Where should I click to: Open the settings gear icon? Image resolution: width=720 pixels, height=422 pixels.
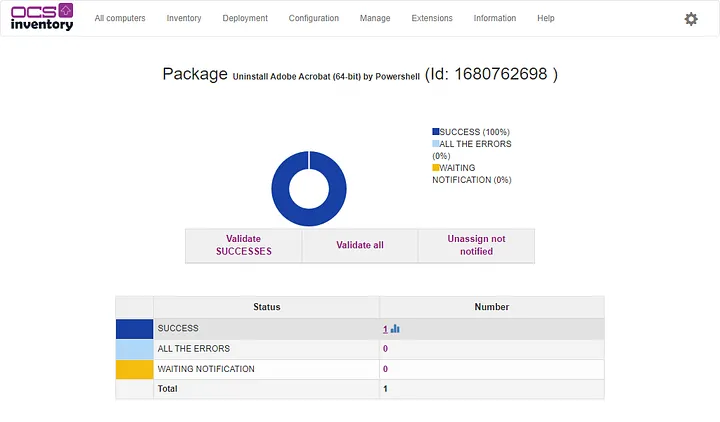pyautogui.click(x=691, y=19)
